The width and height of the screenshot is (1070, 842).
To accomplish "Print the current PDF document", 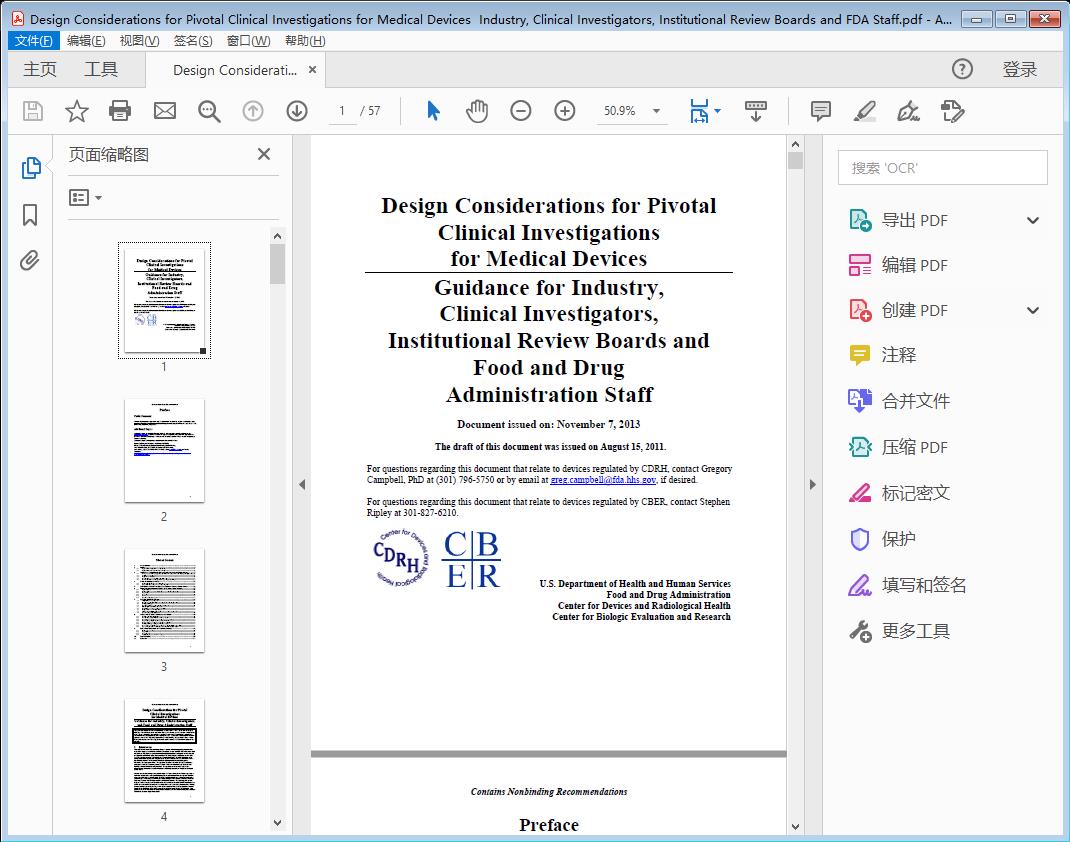I will point(120,111).
